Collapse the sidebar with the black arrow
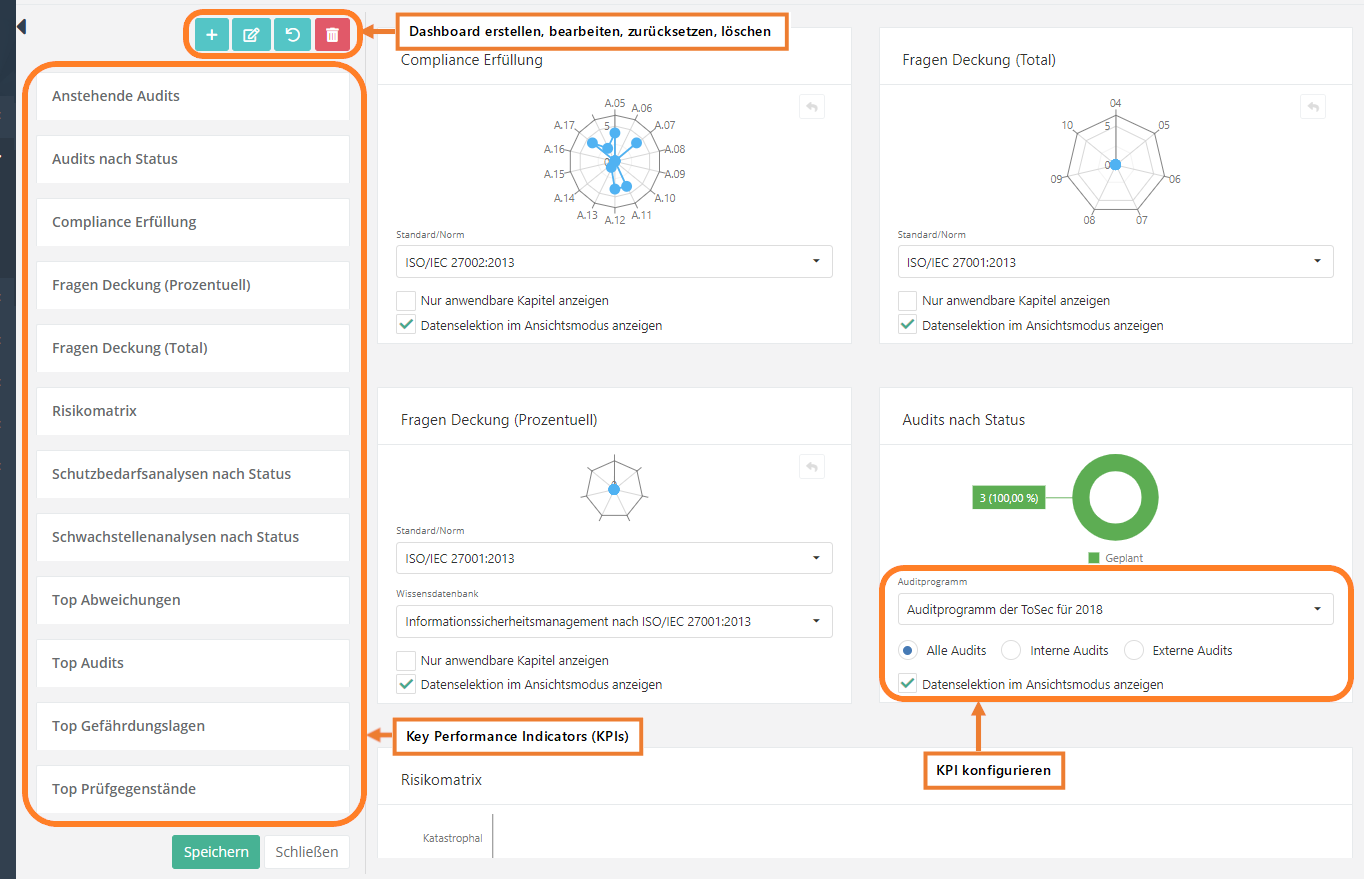This screenshot has height=879, width=1364. click(x=21, y=27)
